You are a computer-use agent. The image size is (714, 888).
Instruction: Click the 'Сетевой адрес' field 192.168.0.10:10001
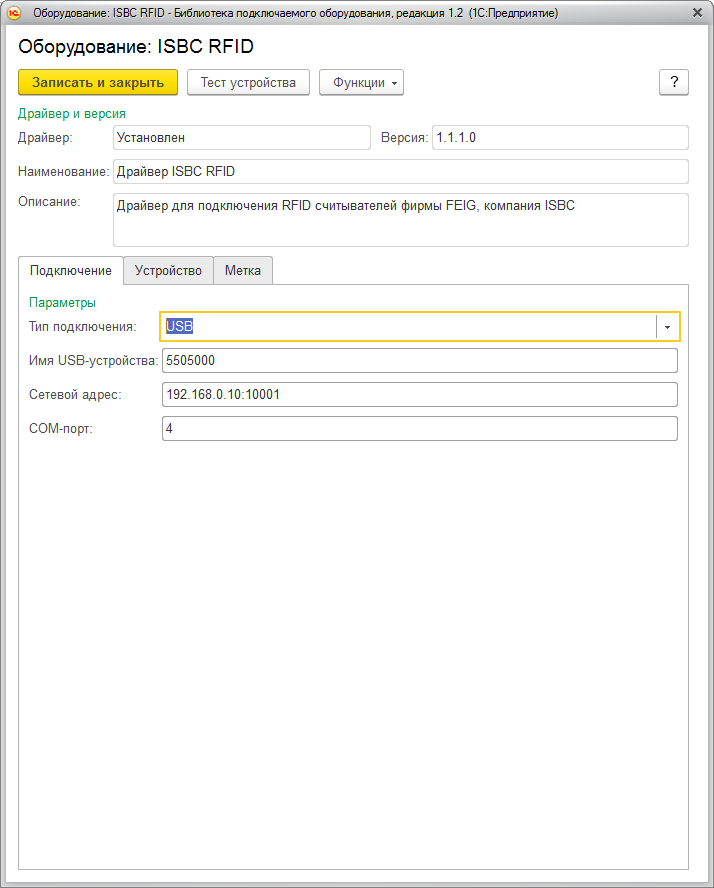420,395
